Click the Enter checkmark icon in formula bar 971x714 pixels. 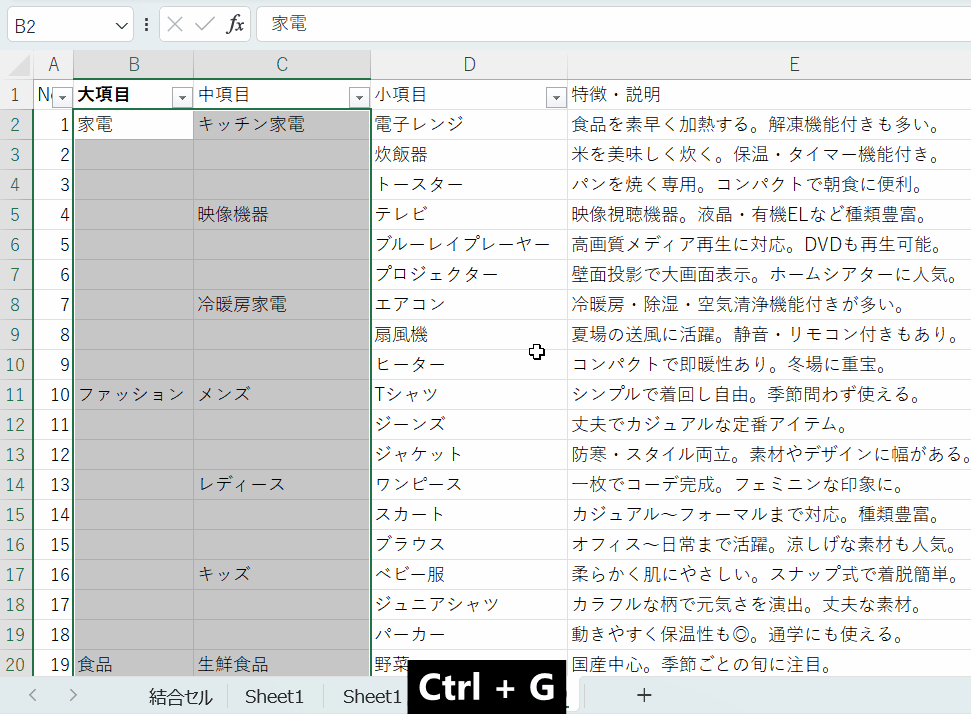205,25
